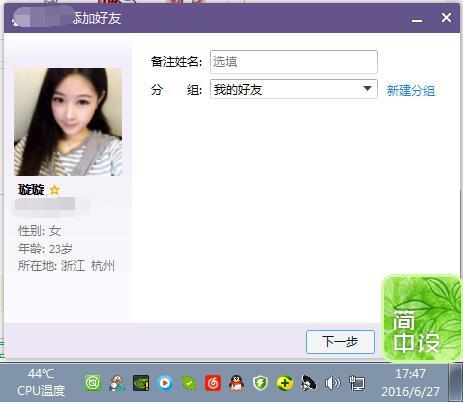Open the satellite dish tray icon

[308, 383]
